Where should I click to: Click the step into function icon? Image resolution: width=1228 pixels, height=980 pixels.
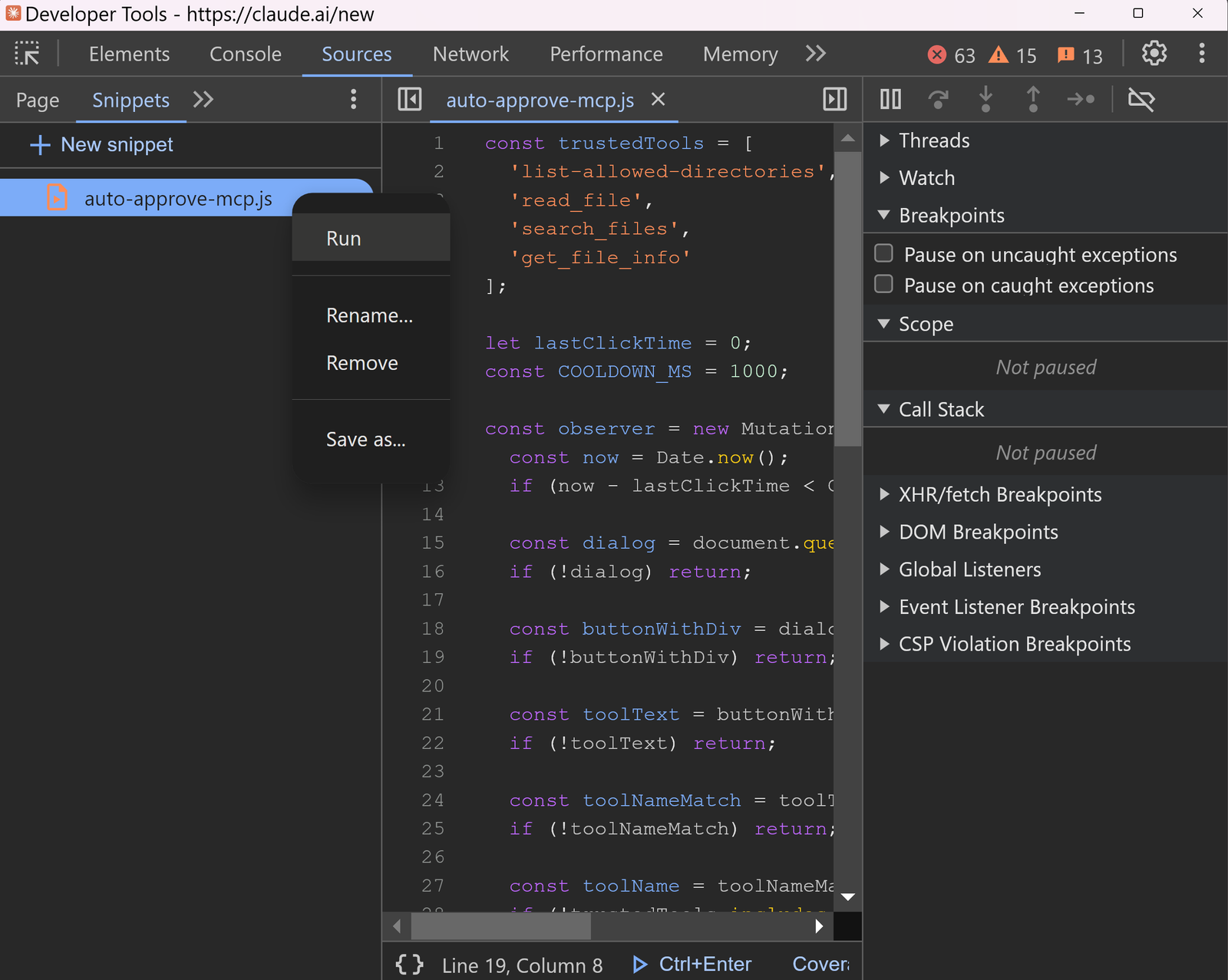(985, 99)
